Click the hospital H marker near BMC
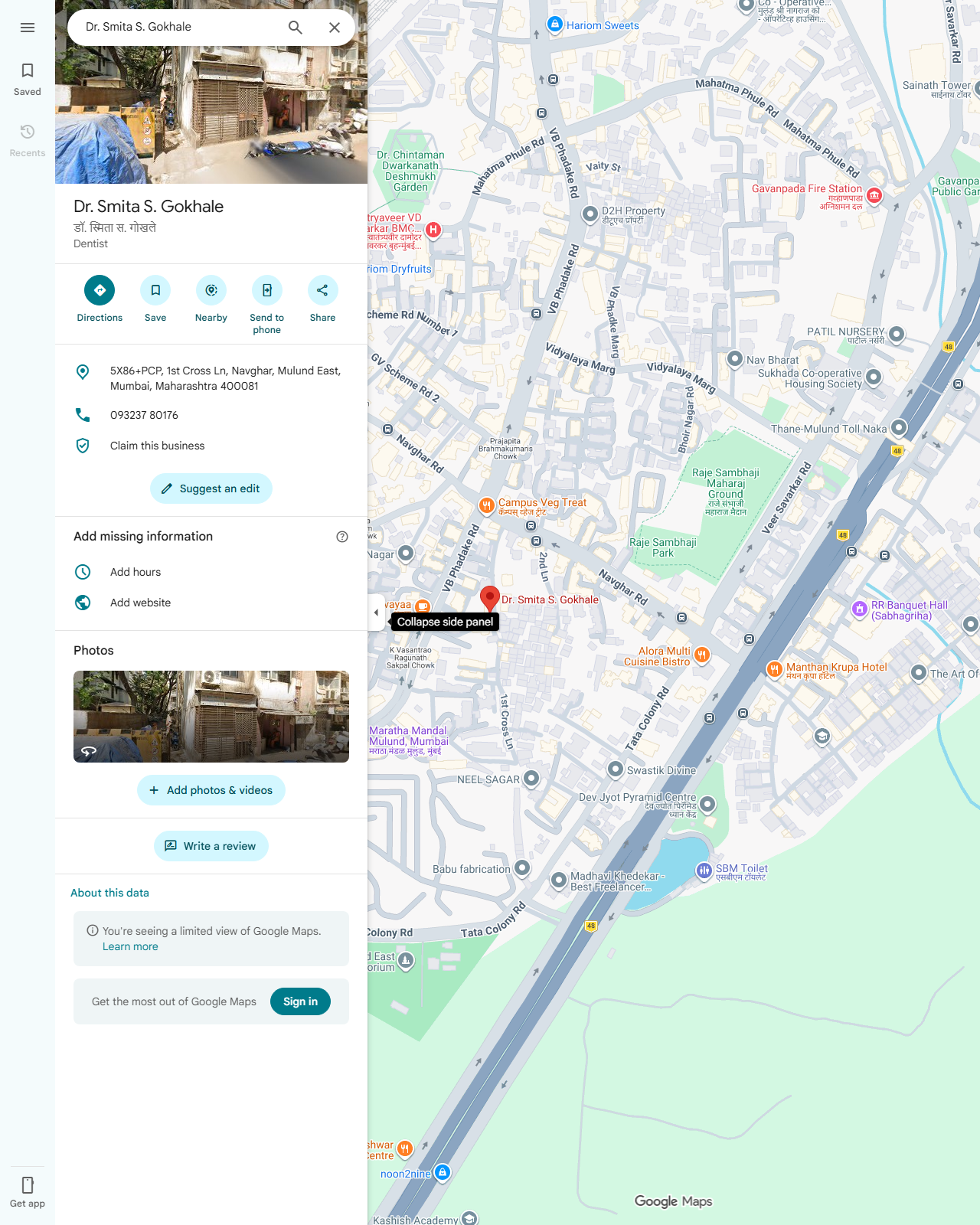Screen dimensions: 980x1225 coord(433,229)
